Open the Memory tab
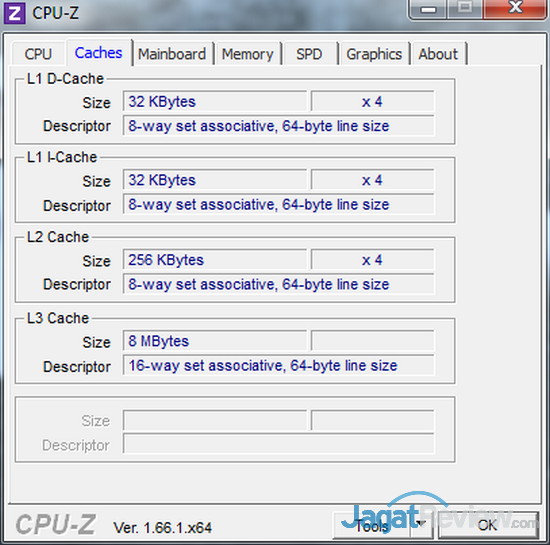Screen dimensions: 550x545 click(x=248, y=54)
